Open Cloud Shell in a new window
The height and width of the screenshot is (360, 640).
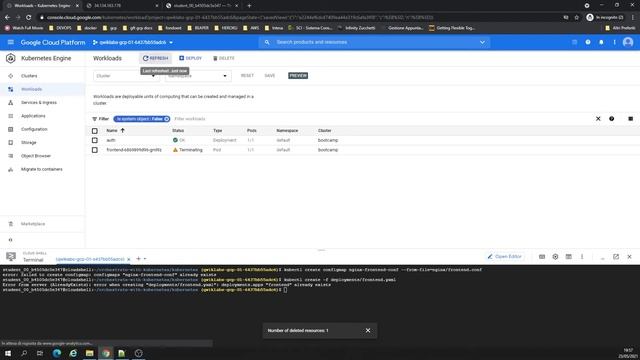(x=616, y=257)
